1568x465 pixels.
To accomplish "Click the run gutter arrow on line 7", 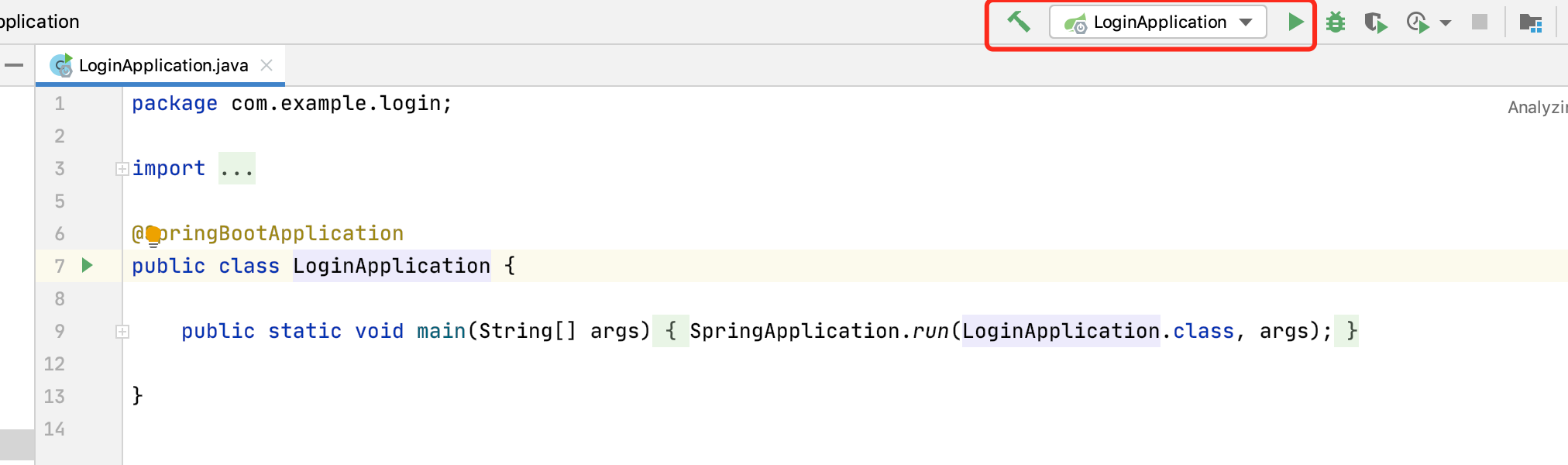I will pos(88,265).
